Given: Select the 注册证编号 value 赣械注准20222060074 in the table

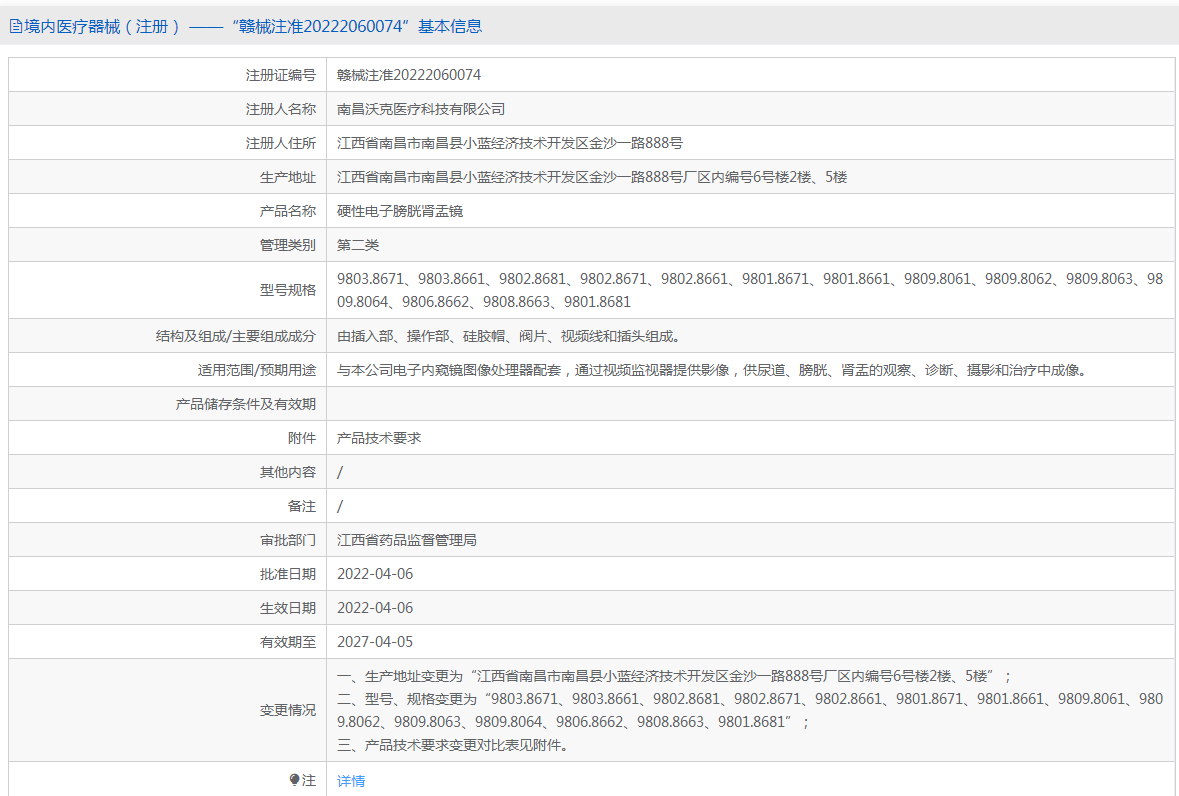Looking at the screenshot, I should 409,75.
